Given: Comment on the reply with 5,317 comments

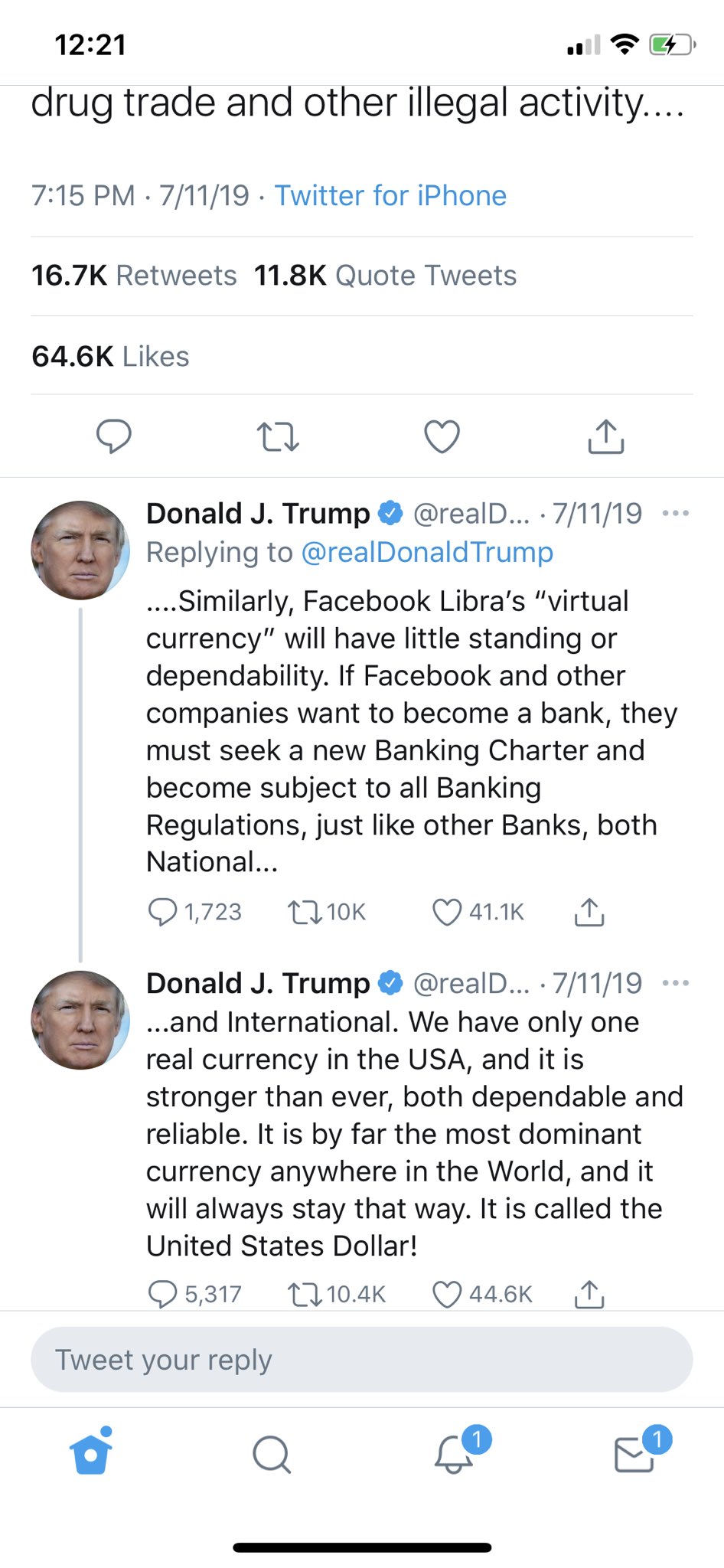Looking at the screenshot, I should [162, 1294].
